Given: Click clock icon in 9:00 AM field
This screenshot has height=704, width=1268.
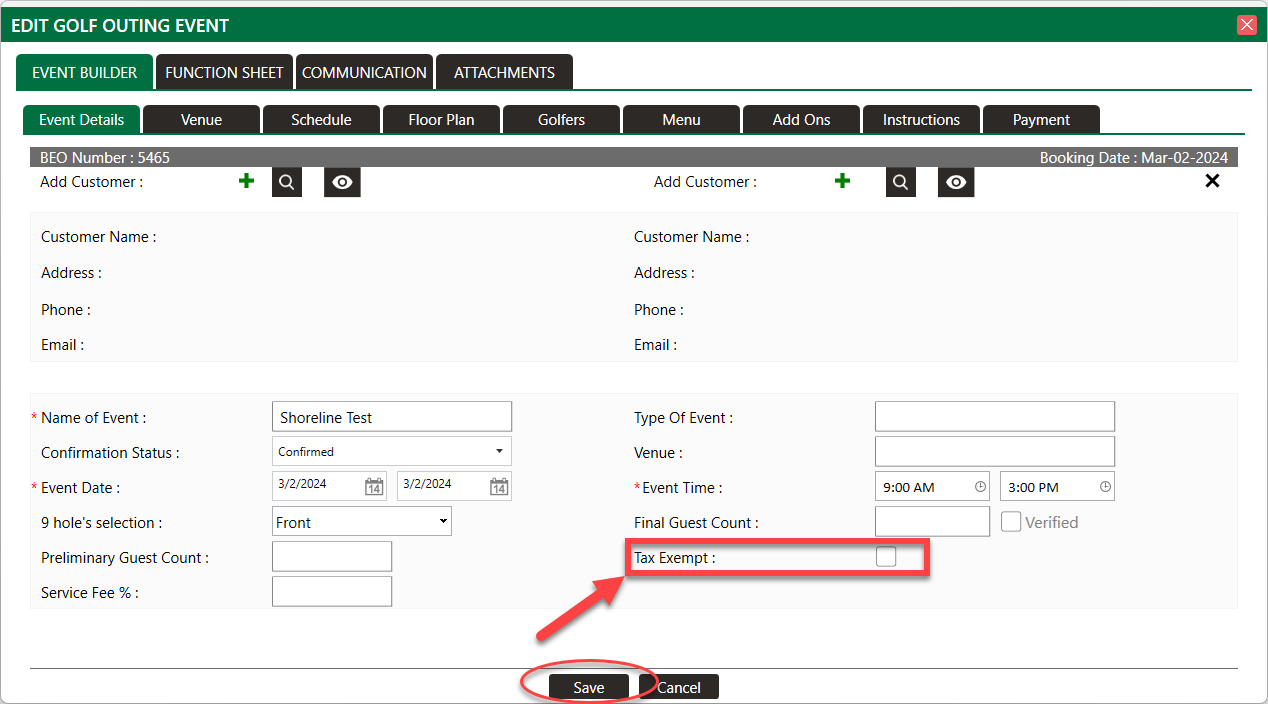Looking at the screenshot, I should (x=980, y=487).
